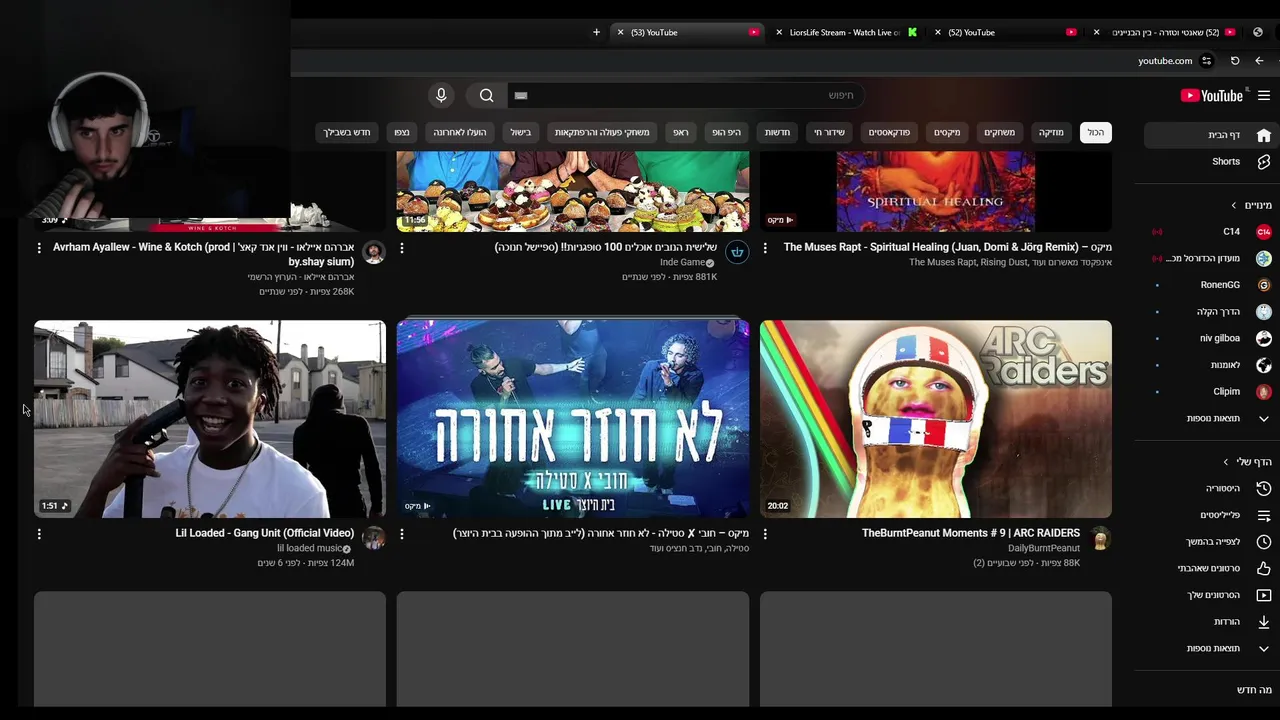Open a new browser tab with plus
1280x720 pixels.
click(596, 32)
